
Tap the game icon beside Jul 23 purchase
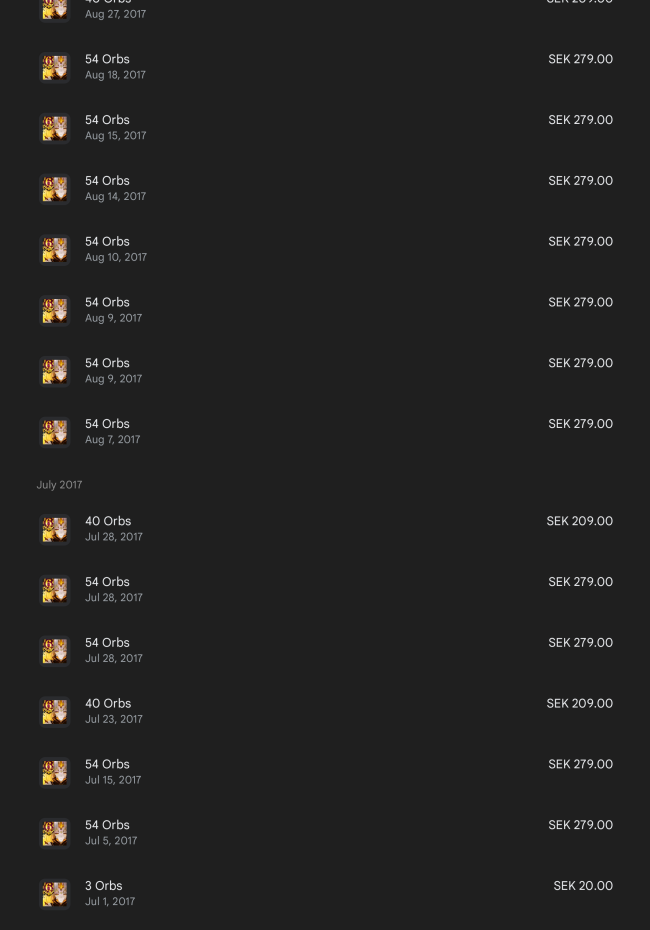click(x=55, y=712)
